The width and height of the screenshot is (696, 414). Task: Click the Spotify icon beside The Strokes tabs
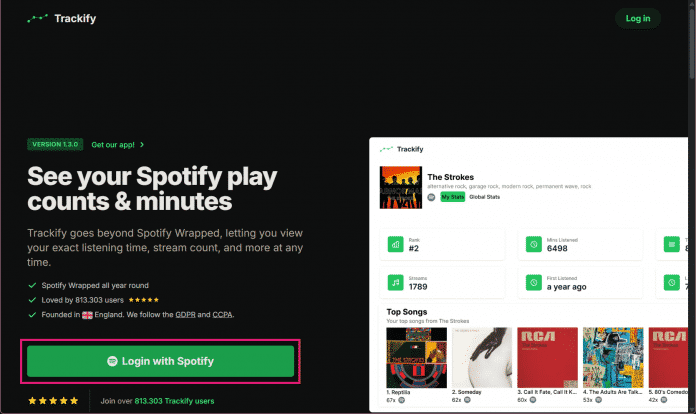point(431,197)
